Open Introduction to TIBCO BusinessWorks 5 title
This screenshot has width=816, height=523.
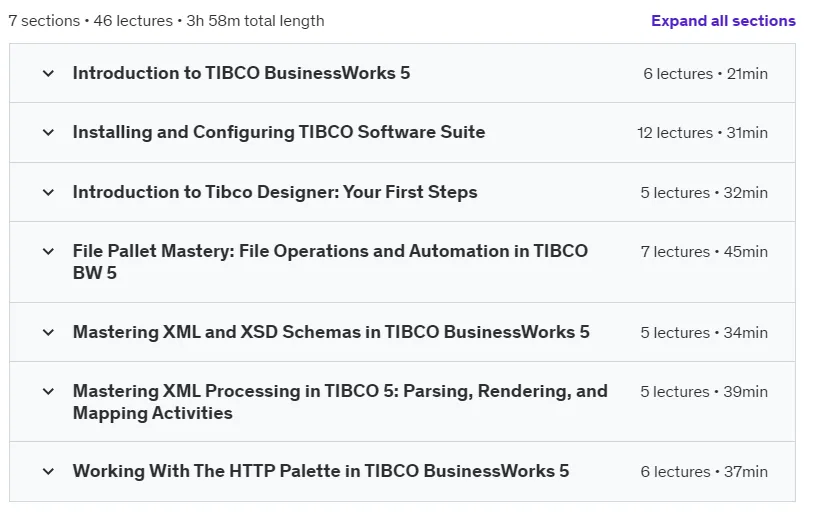click(241, 73)
